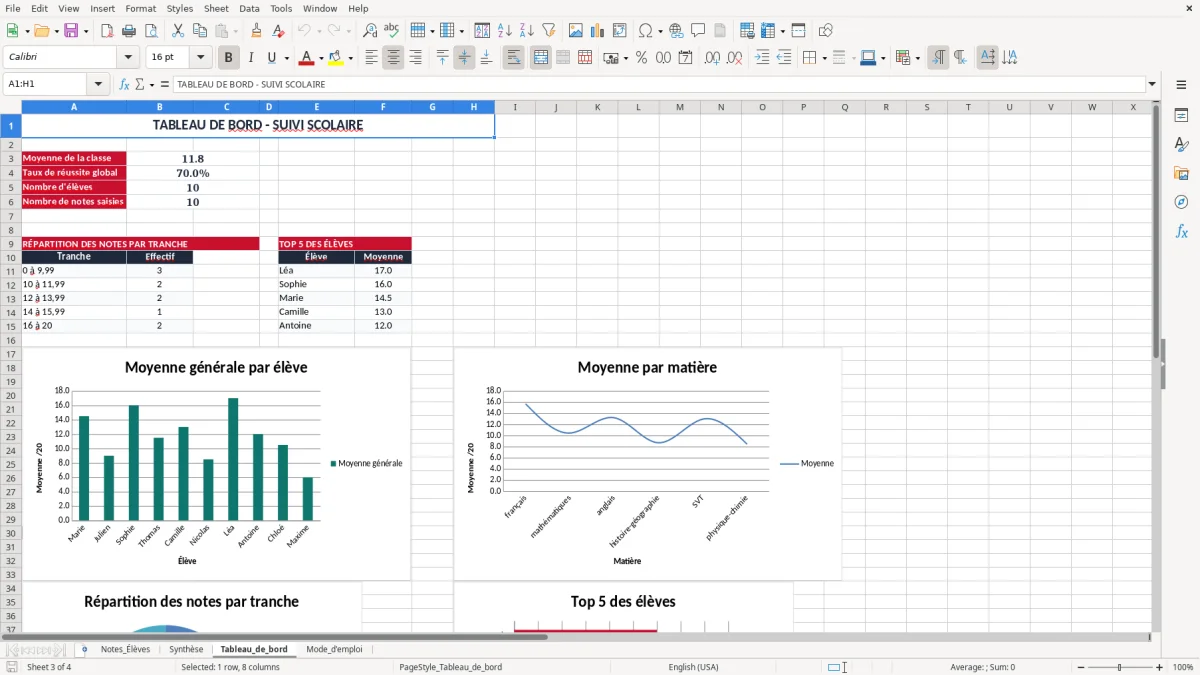Select the 'Moyenne par matière' chart
This screenshot has height=675, width=1200.
pos(648,463)
